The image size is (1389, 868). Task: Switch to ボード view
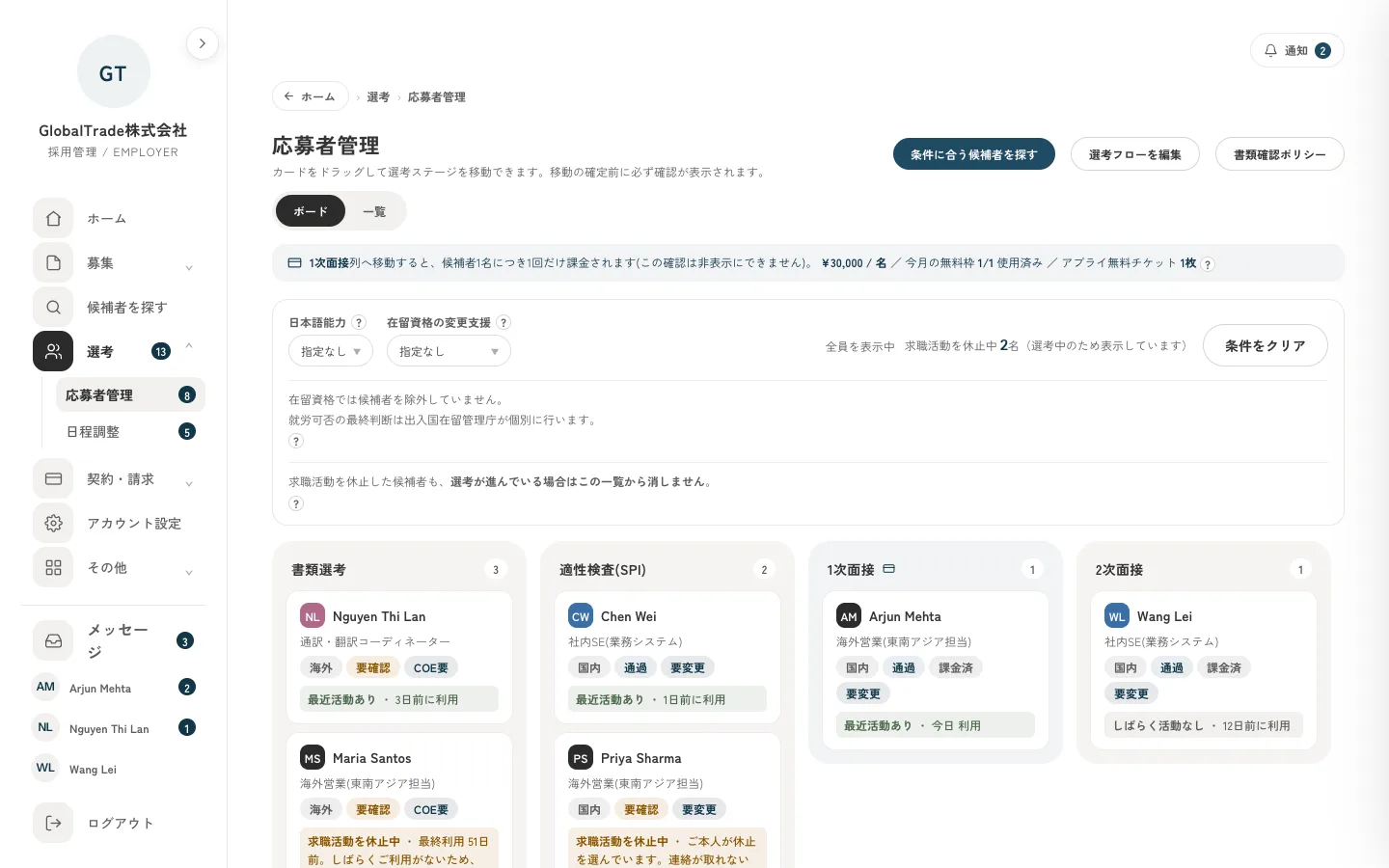[x=311, y=211]
